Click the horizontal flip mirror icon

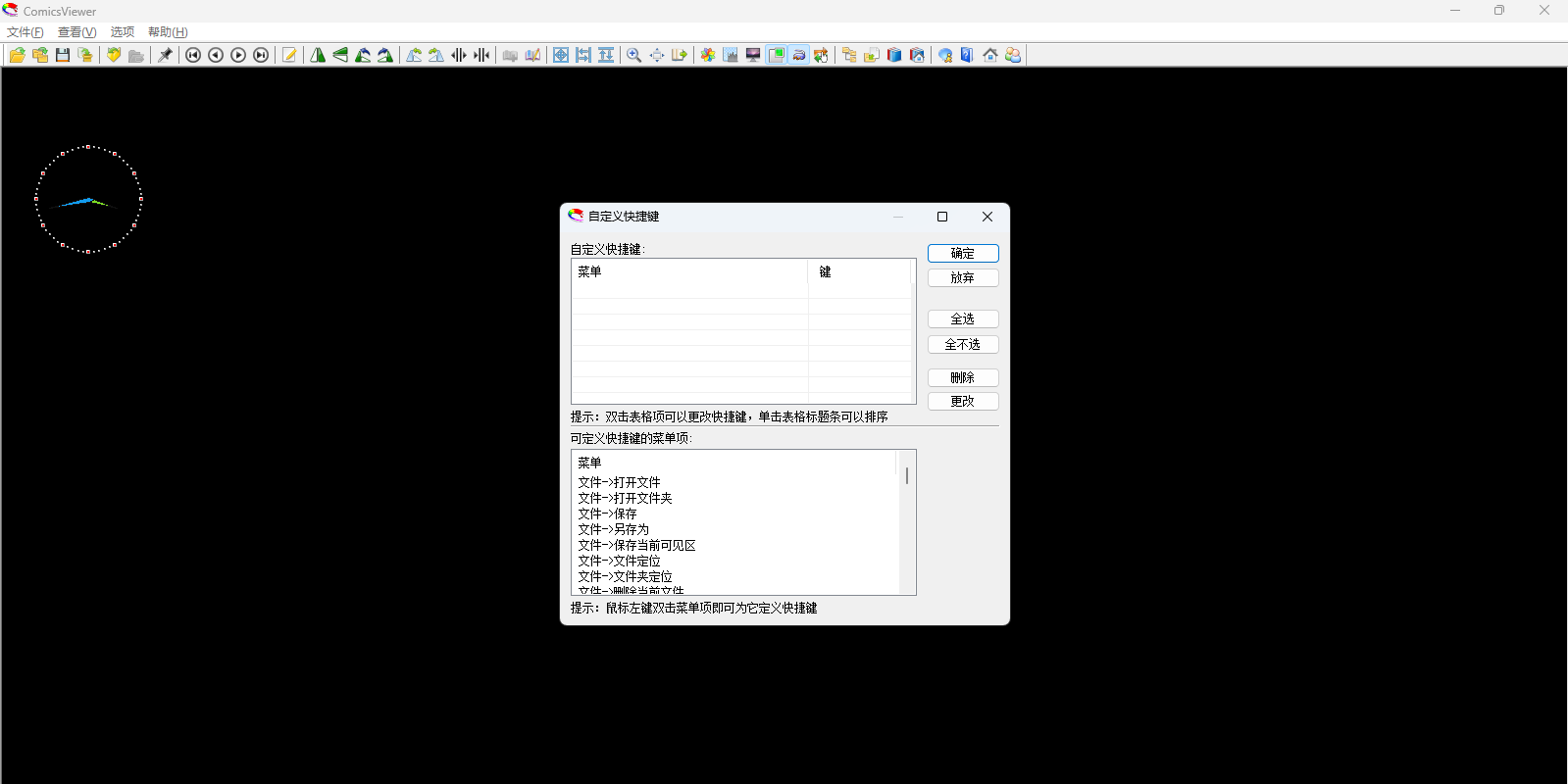tap(318, 55)
